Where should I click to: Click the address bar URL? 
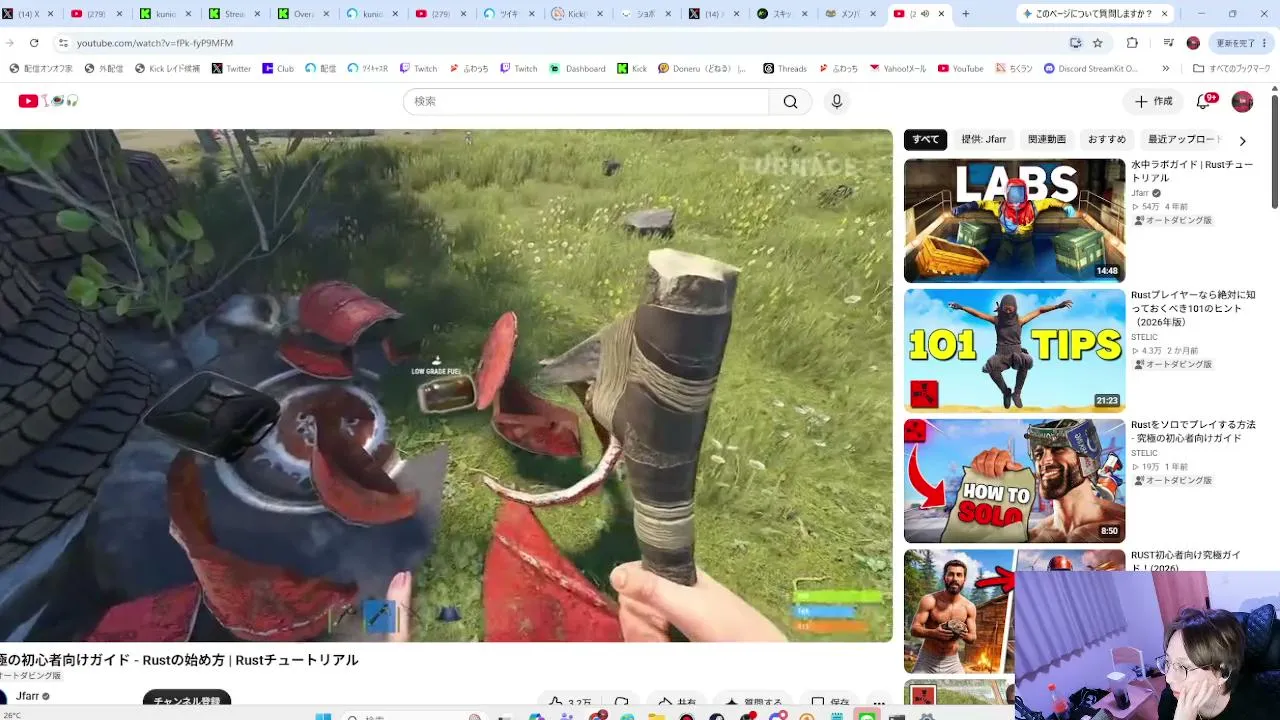[155, 43]
